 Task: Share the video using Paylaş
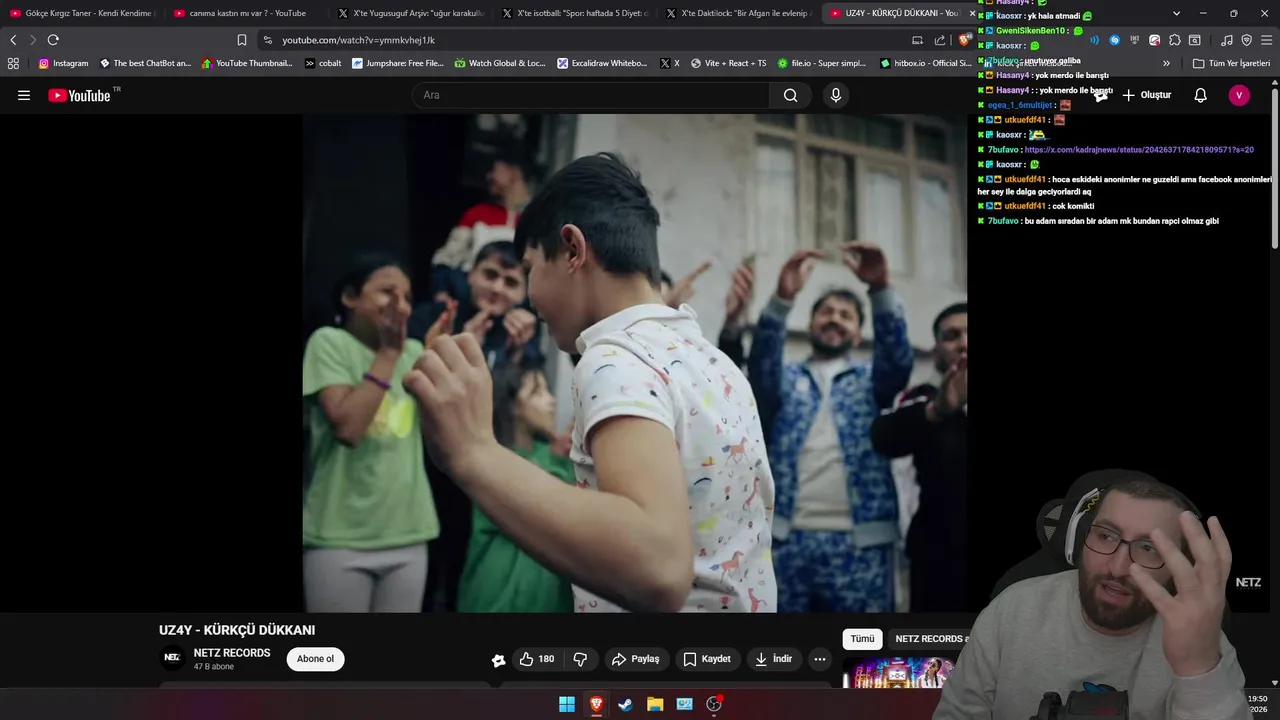636,659
